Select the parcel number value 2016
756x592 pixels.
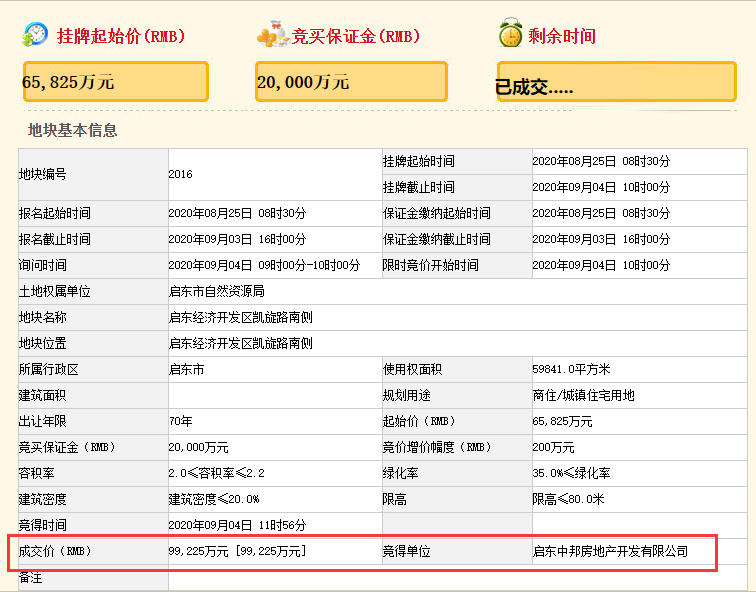coord(180,174)
